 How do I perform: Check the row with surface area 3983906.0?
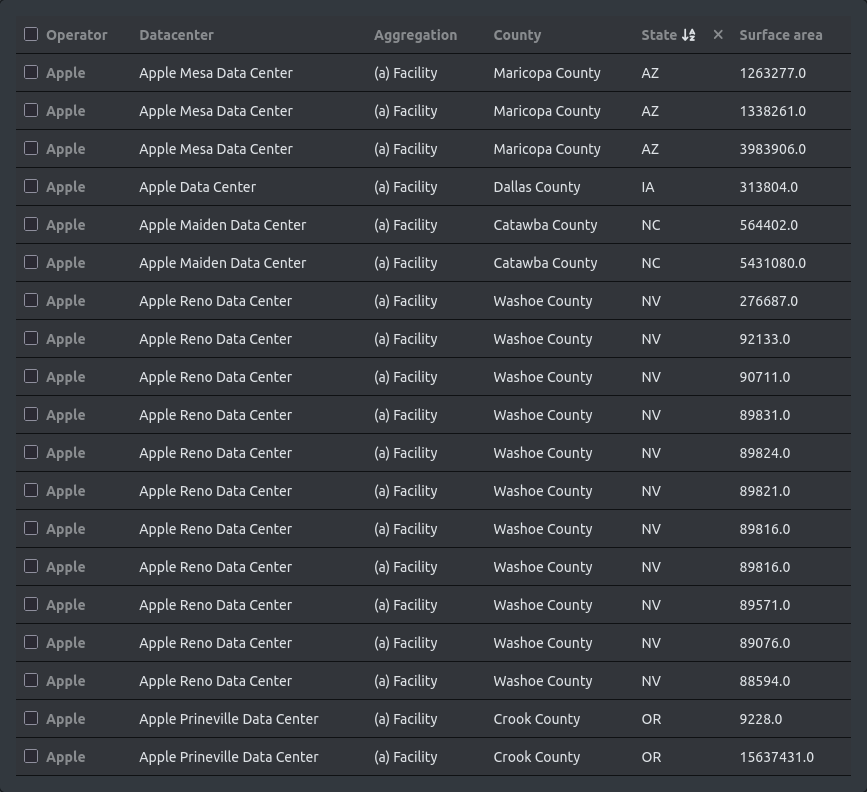point(31,148)
